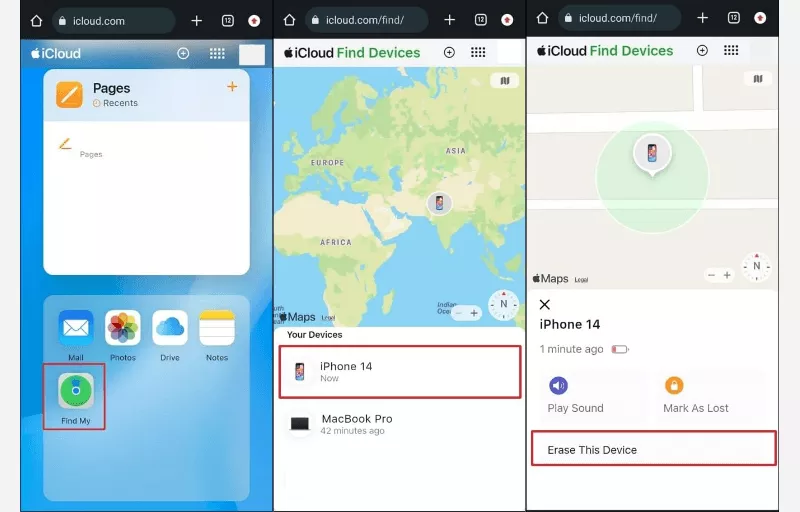Open the Pages widget title

[112, 89]
